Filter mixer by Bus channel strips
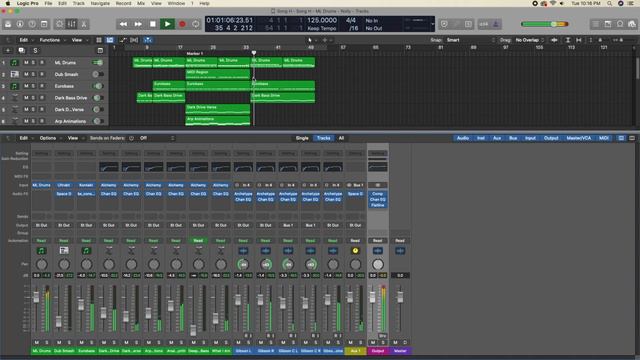This screenshot has width=640, height=360. coord(513,138)
